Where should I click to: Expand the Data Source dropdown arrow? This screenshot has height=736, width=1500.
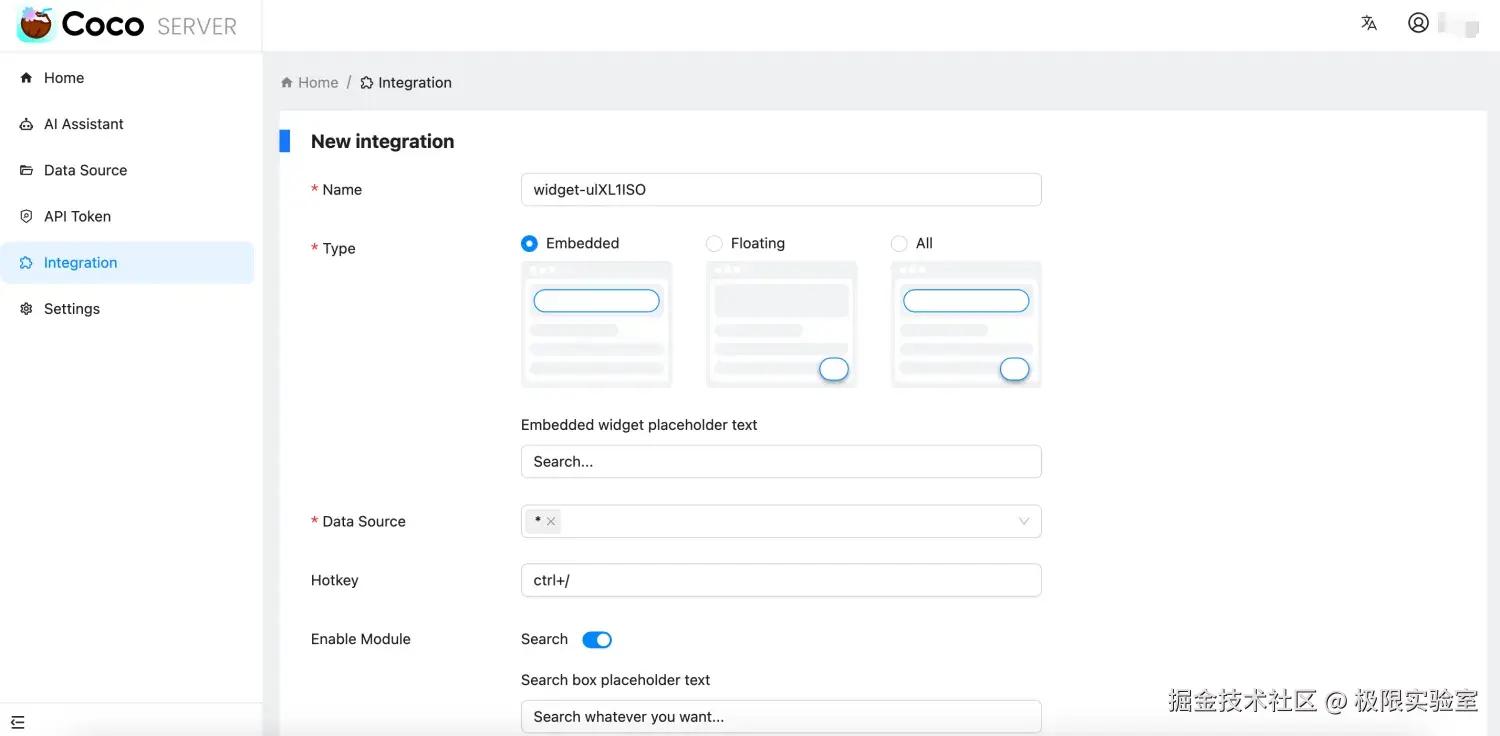[1024, 521]
